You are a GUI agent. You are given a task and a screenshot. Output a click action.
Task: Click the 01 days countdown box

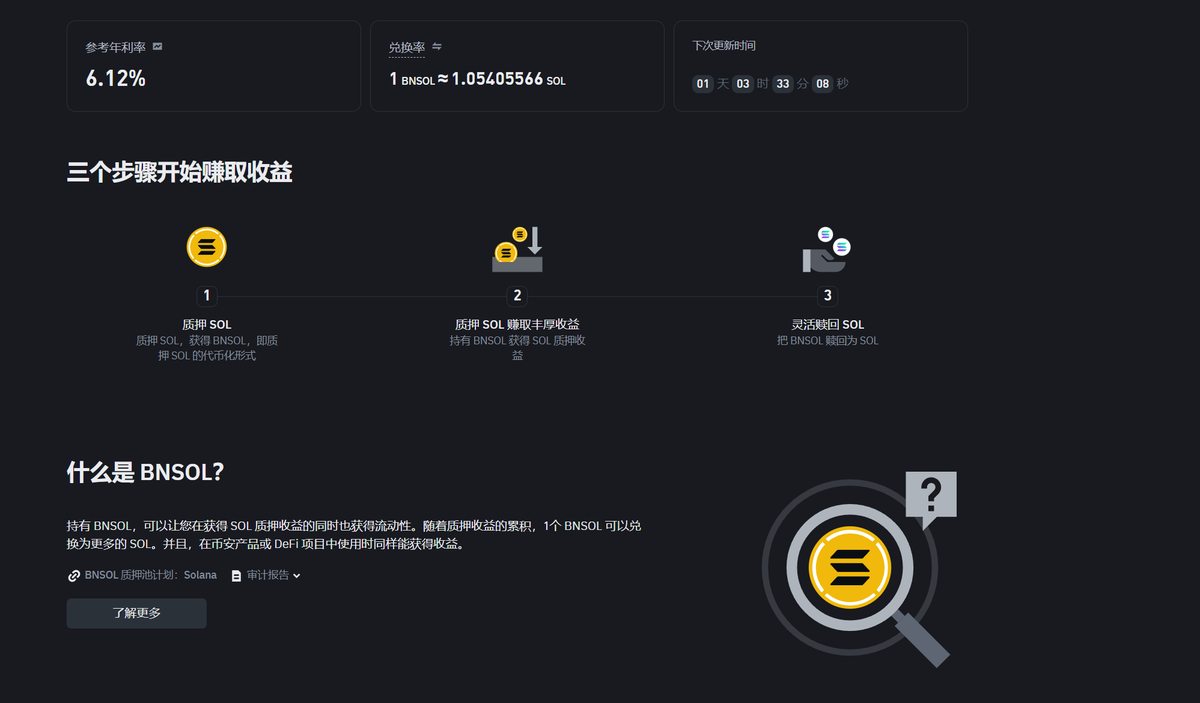[703, 84]
